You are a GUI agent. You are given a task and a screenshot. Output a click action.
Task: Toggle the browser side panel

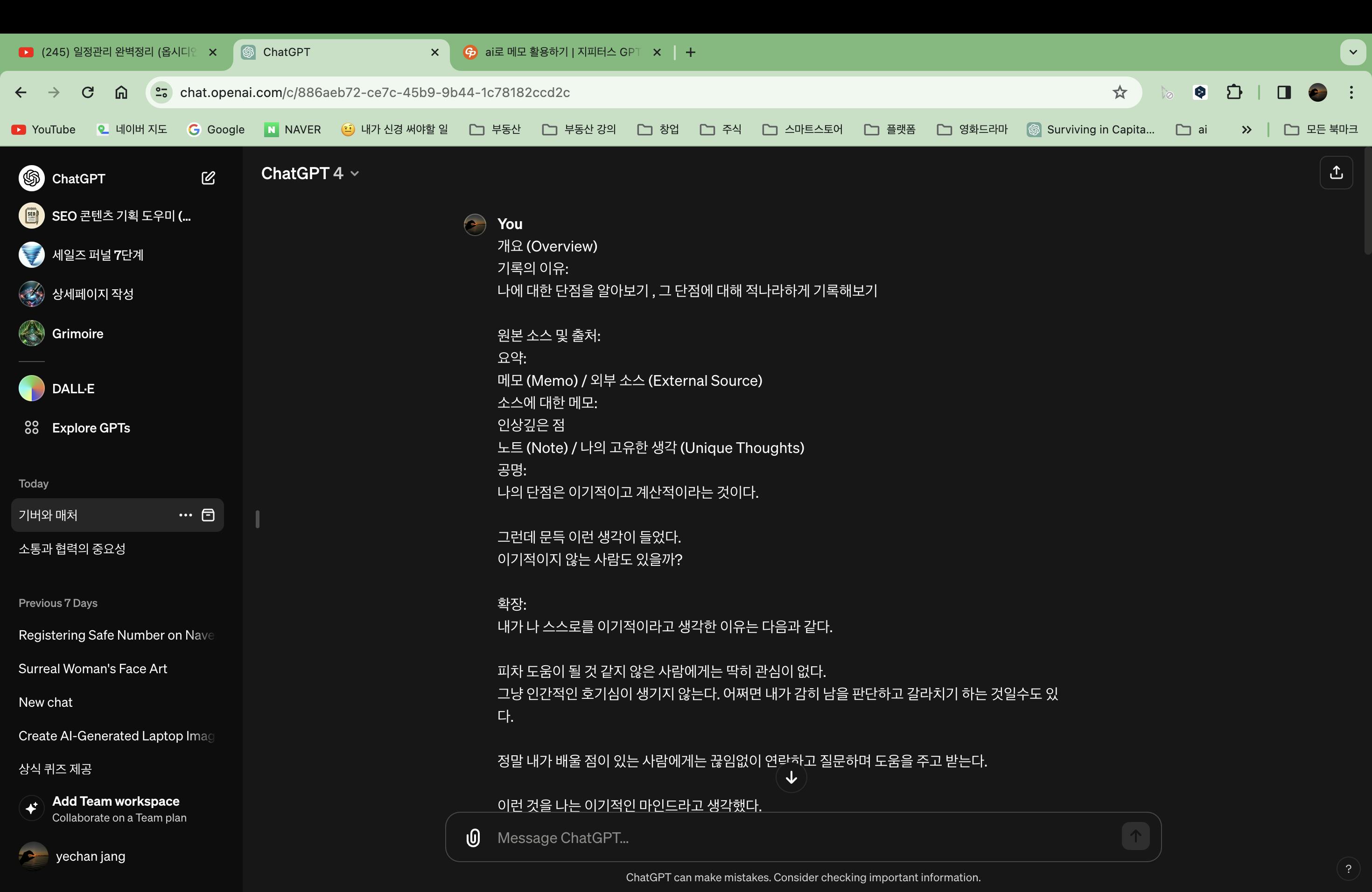coord(1284,92)
